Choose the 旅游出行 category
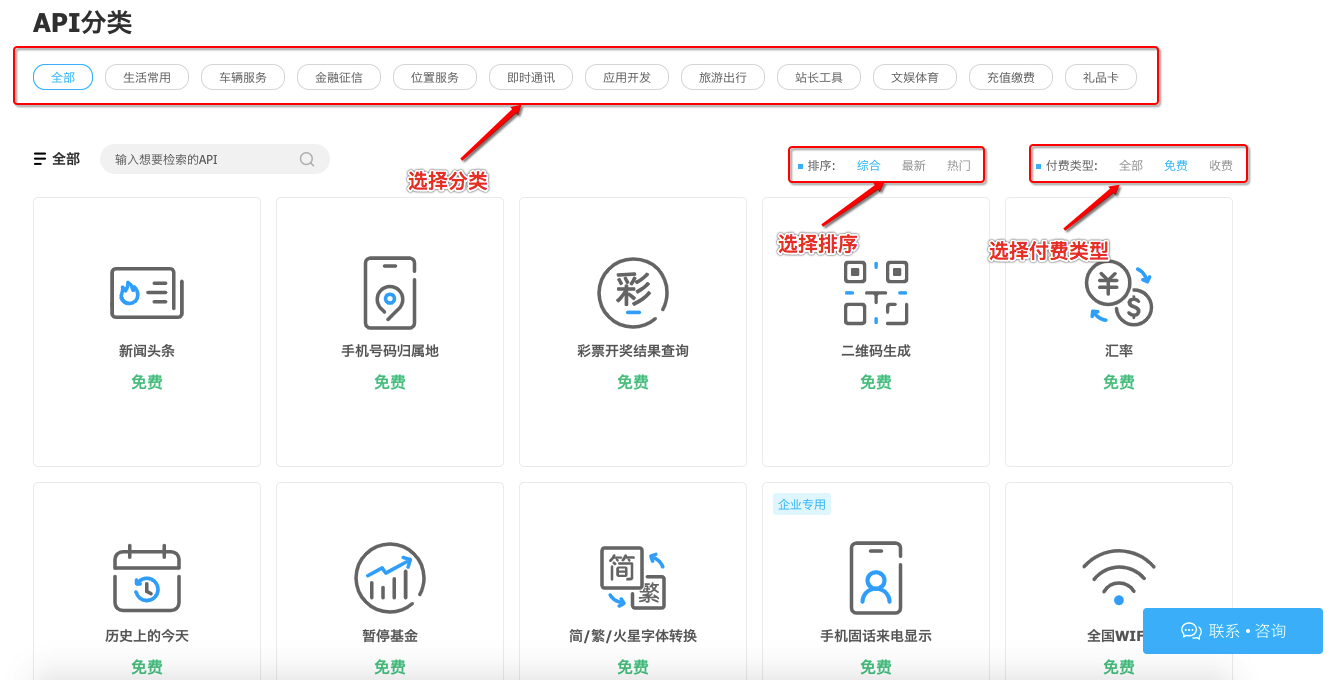1331x680 pixels. (x=723, y=77)
